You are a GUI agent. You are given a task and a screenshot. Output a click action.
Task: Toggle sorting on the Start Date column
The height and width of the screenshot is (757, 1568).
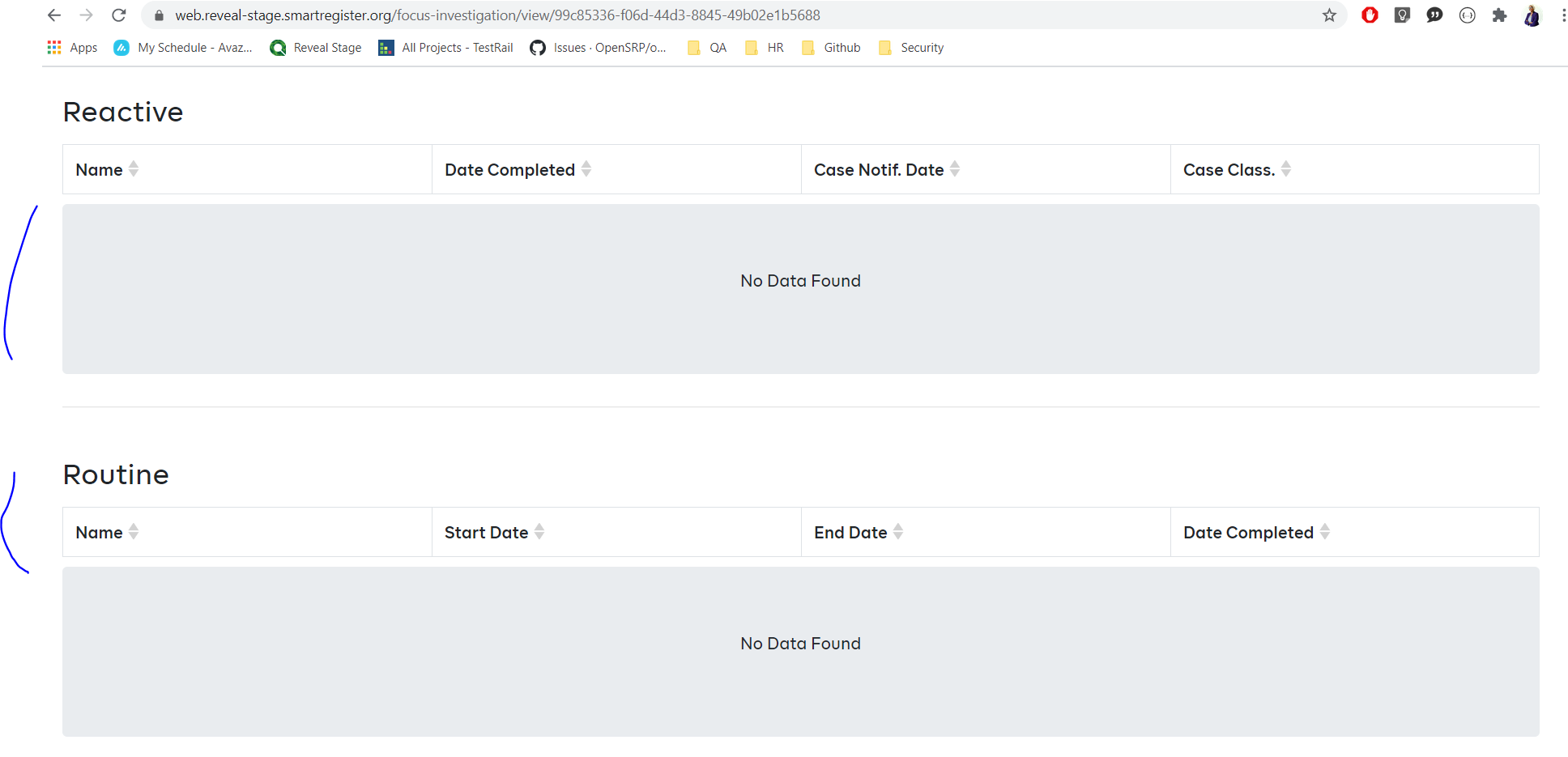point(541,532)
